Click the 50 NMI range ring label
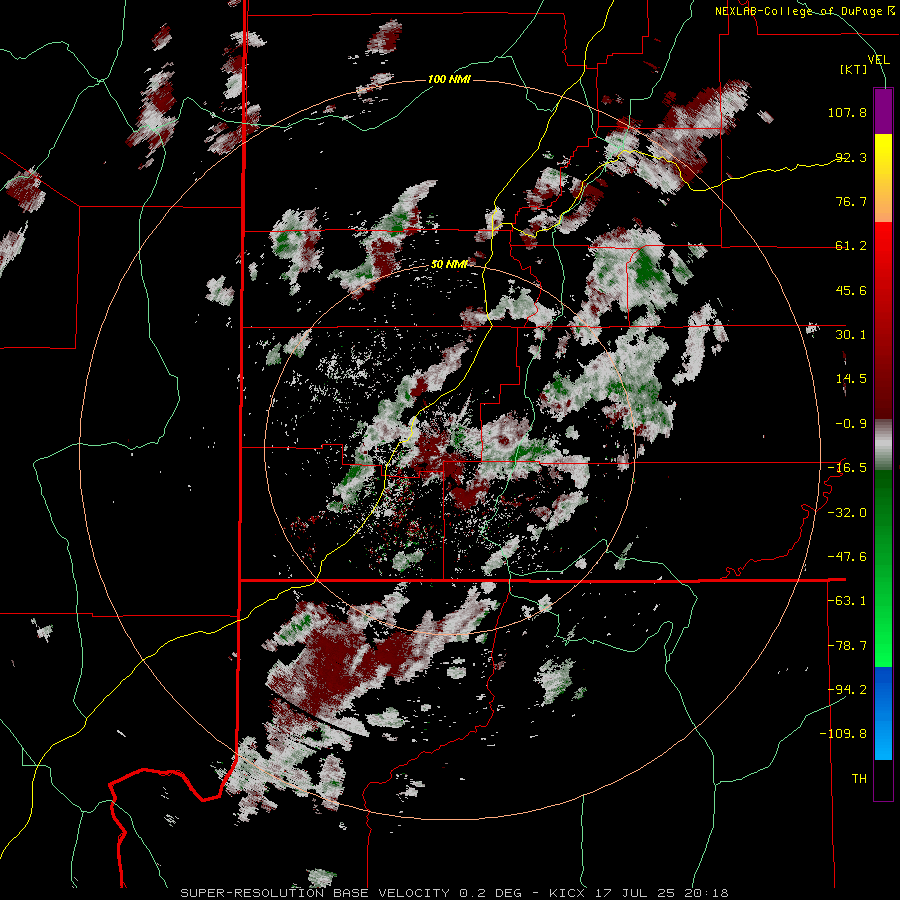This screenshot has width=900, height=900. 449,264
